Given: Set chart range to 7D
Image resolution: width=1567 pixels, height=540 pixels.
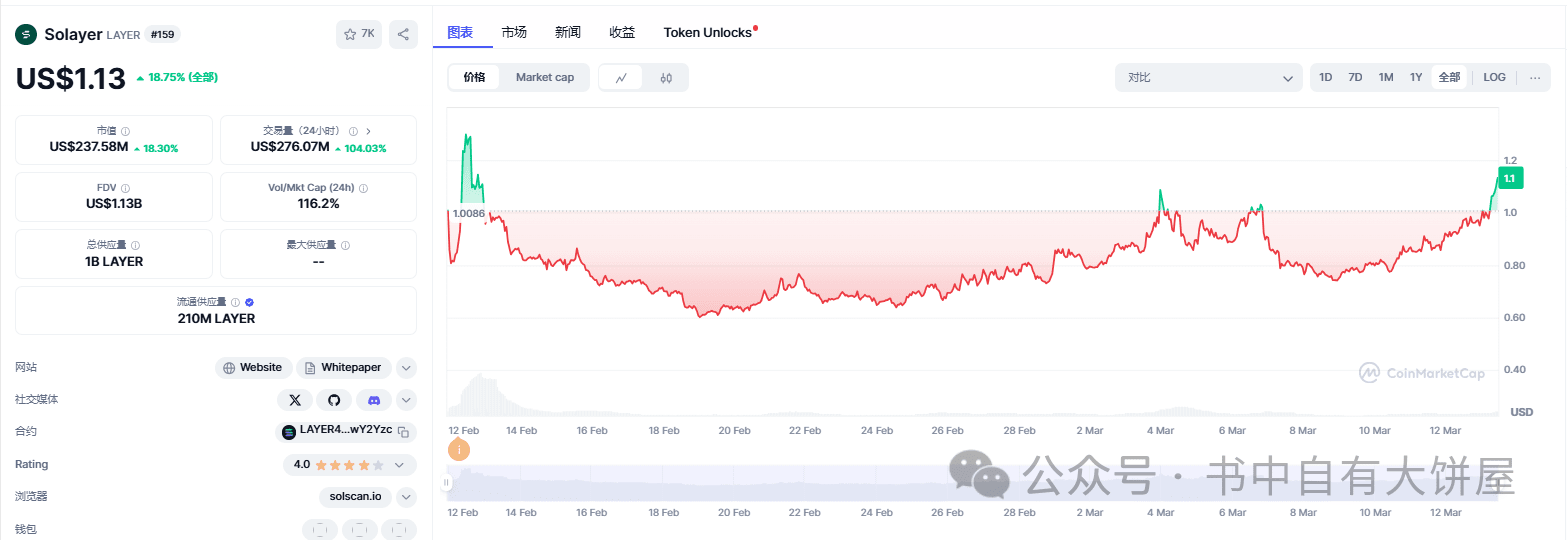Looking at the screenshot, I should pos(1355,77).
